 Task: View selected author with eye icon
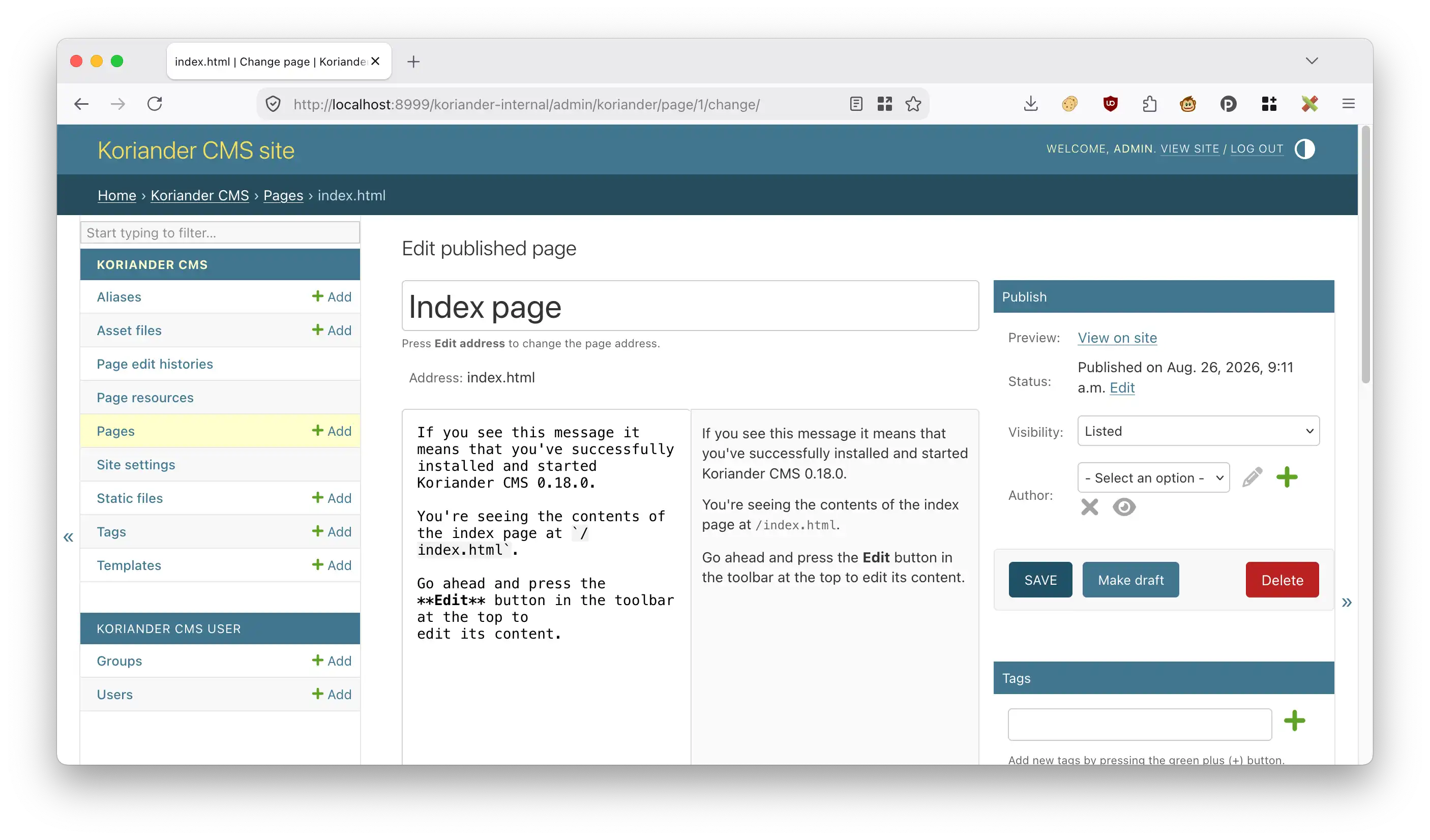pyautogui.click(x=1124, y=507)
